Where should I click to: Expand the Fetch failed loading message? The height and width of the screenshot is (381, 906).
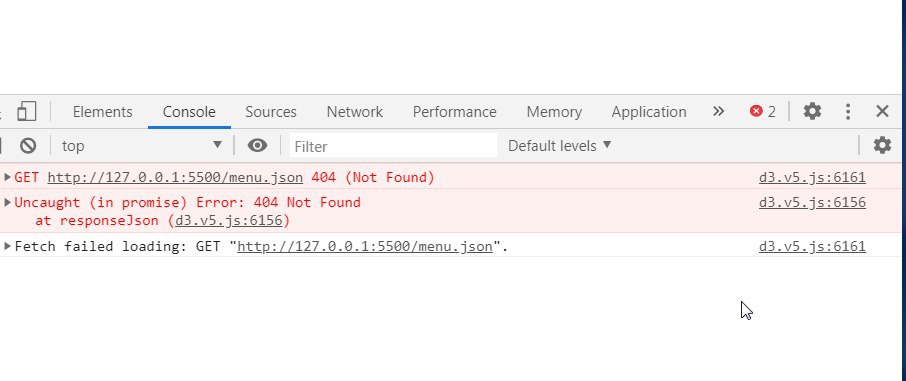pos(8,246)
